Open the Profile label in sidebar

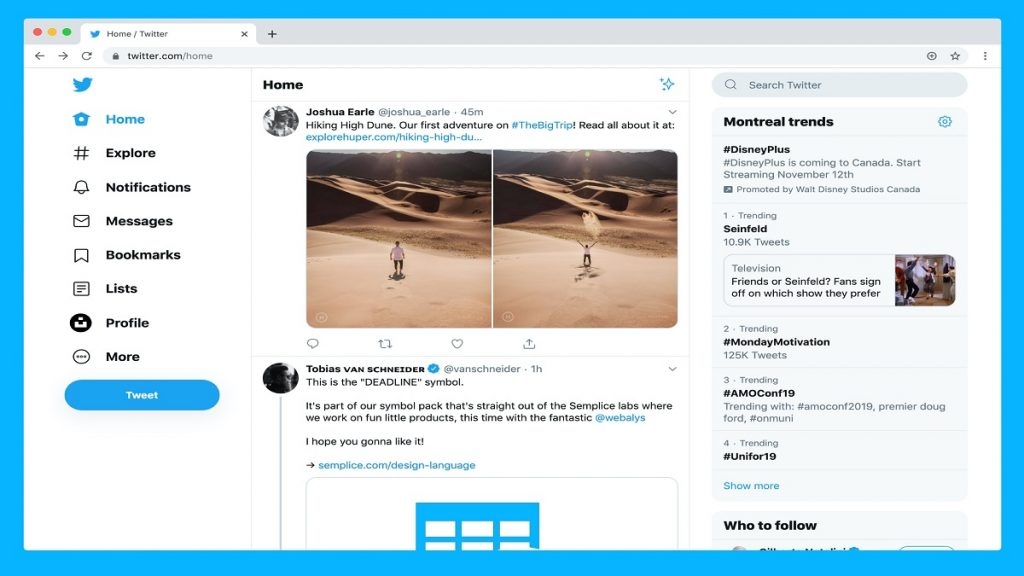coord(127,323)
